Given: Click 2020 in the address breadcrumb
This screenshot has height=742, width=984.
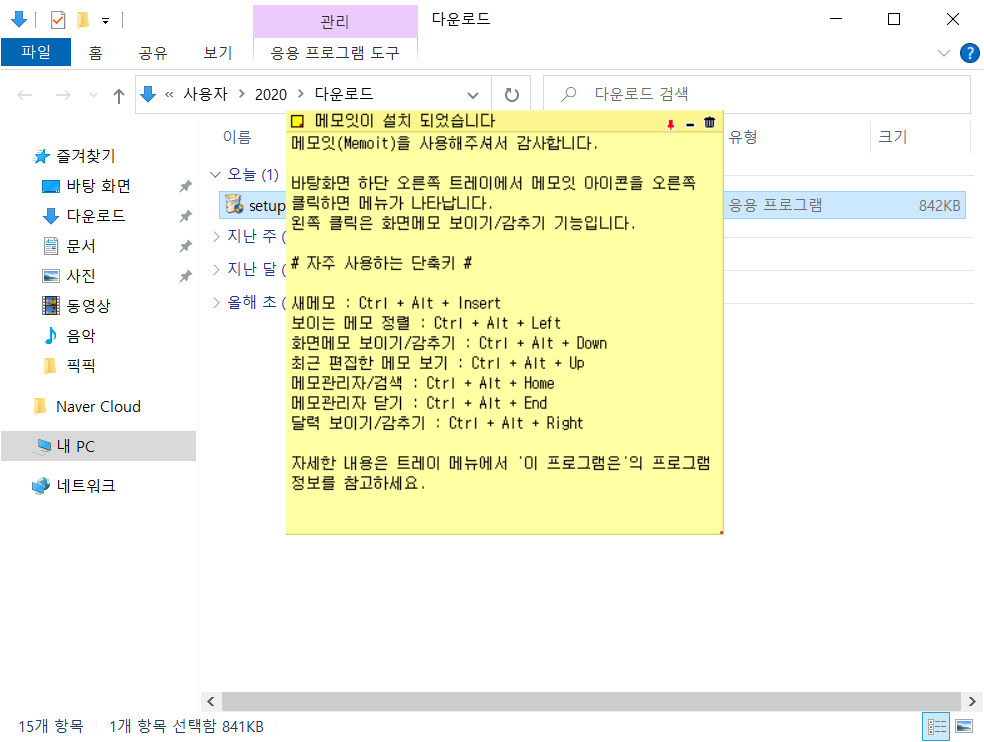Looking at the screenshot, I should coord(270,94).
